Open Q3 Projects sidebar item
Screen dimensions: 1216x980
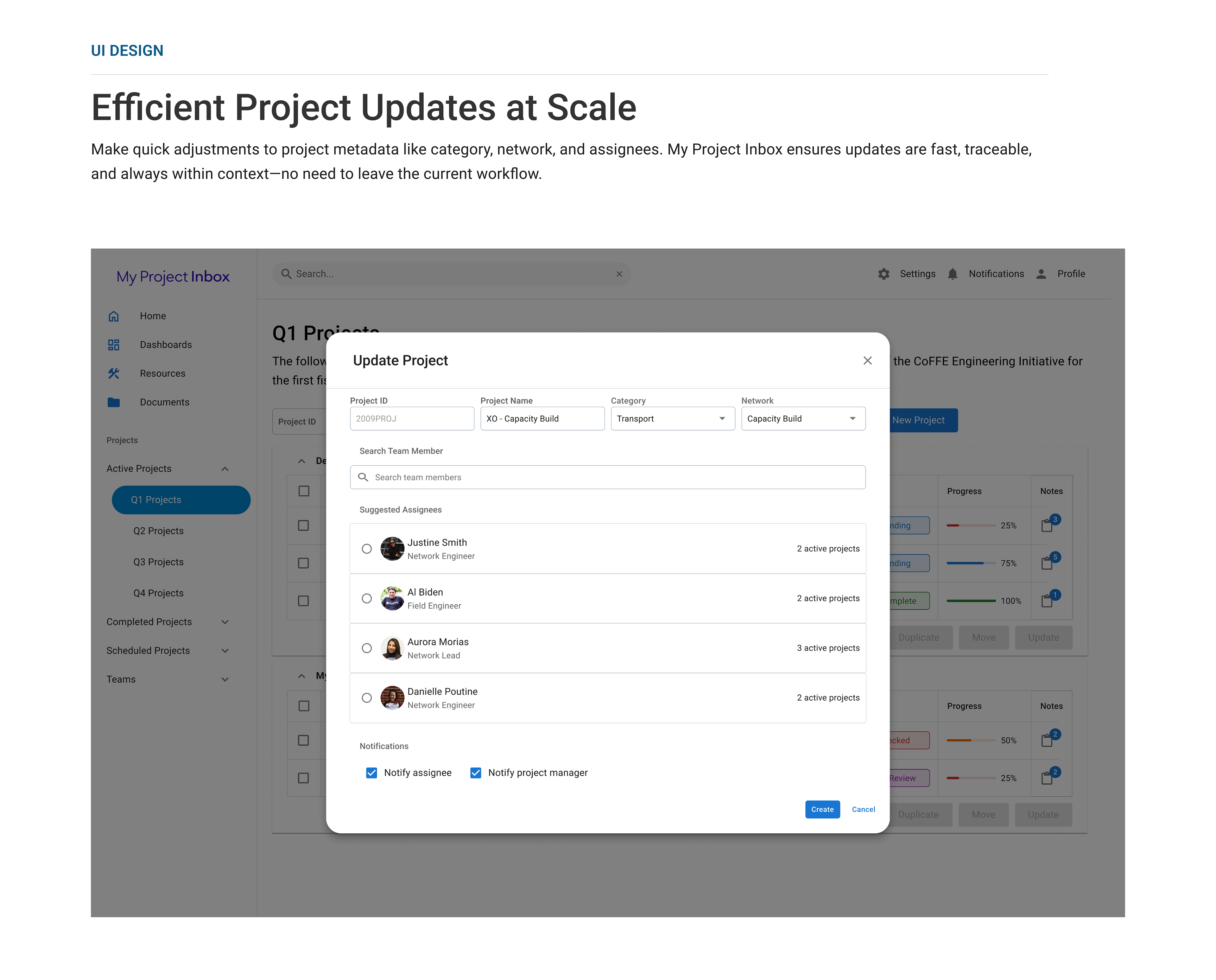pos(159,562)
